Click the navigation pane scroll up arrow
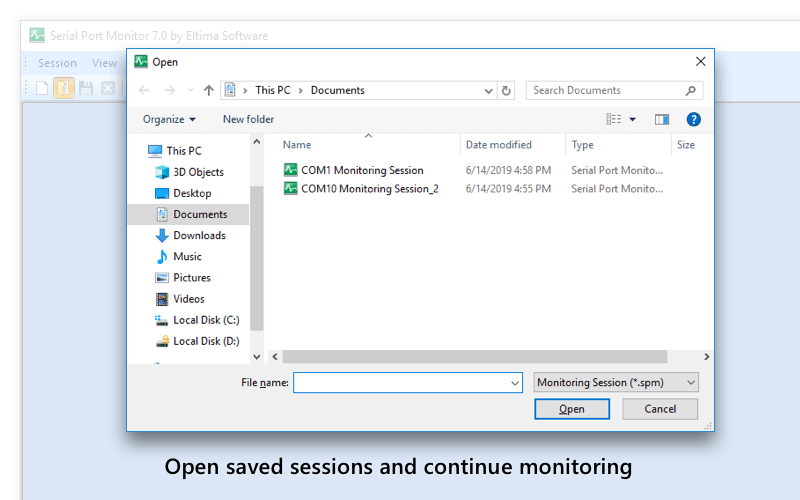The image size is (800, 500). (257, 142)
